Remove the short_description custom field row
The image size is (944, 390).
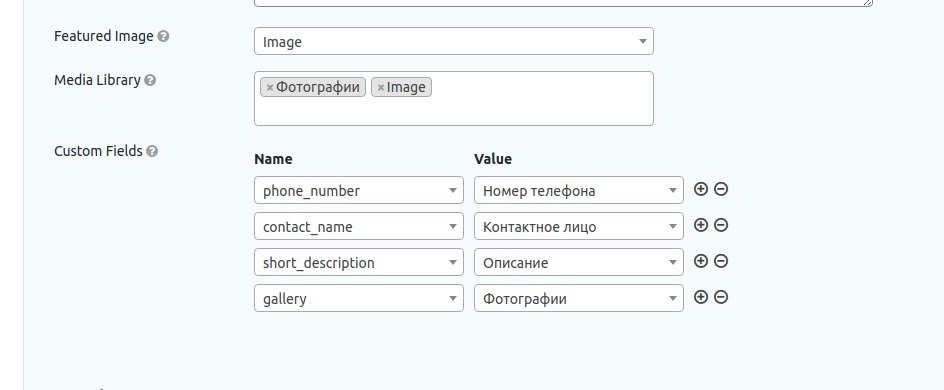[721, 261]
